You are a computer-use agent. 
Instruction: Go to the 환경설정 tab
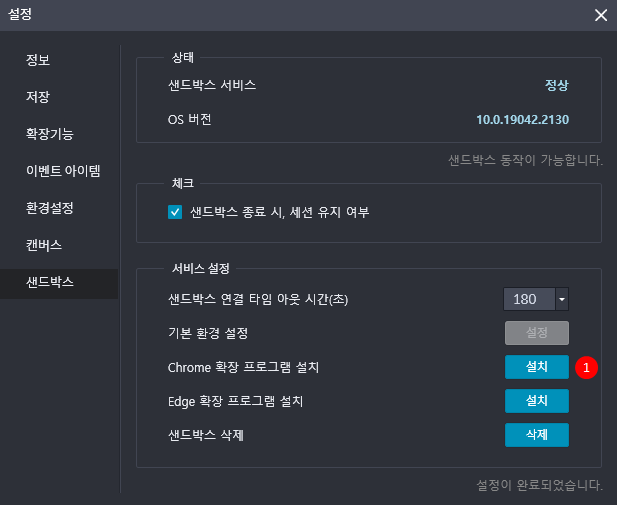(x=50, y=208)
